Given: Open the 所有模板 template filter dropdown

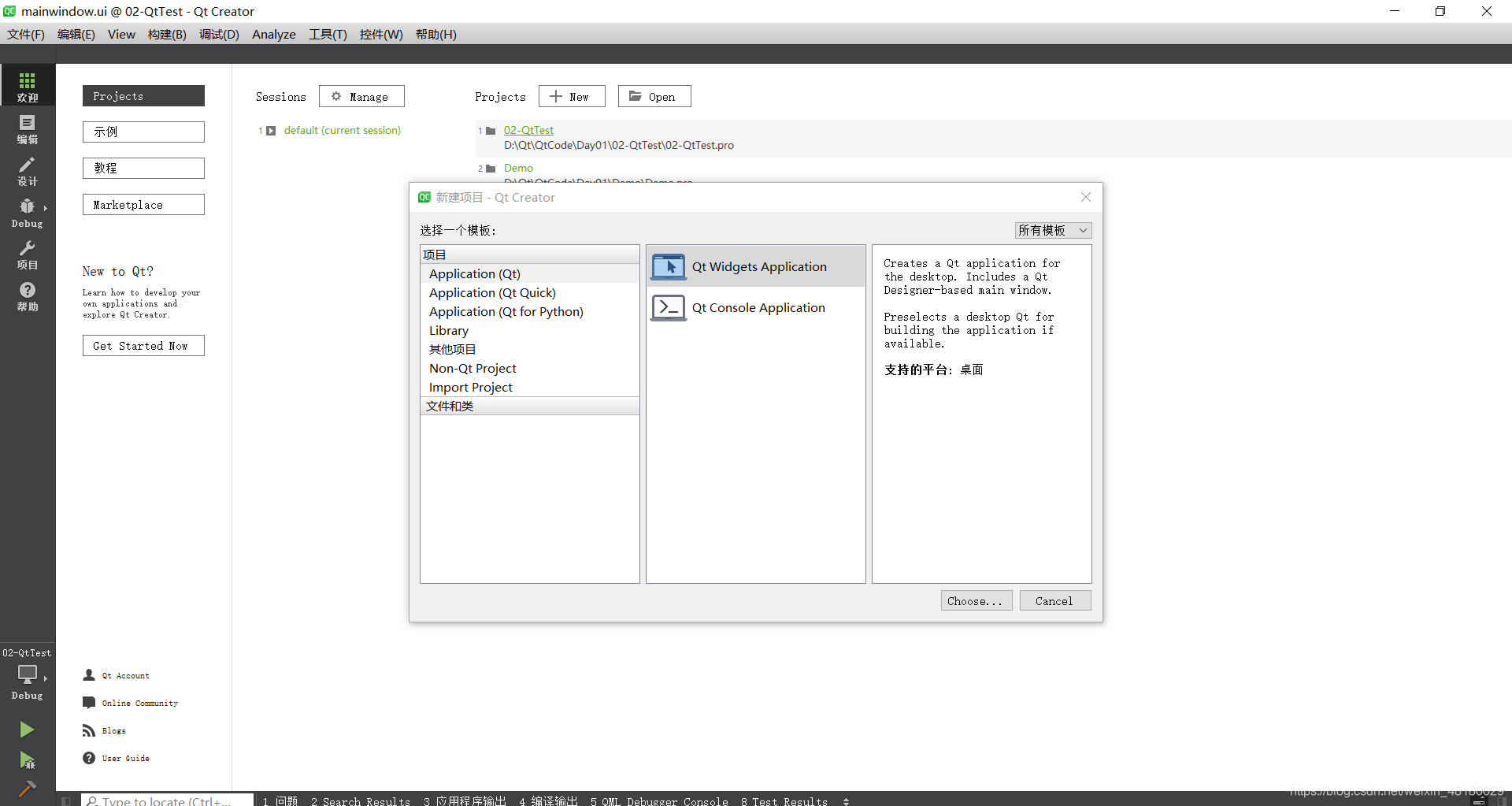Looking at the screenshot, I should 1053,230.
